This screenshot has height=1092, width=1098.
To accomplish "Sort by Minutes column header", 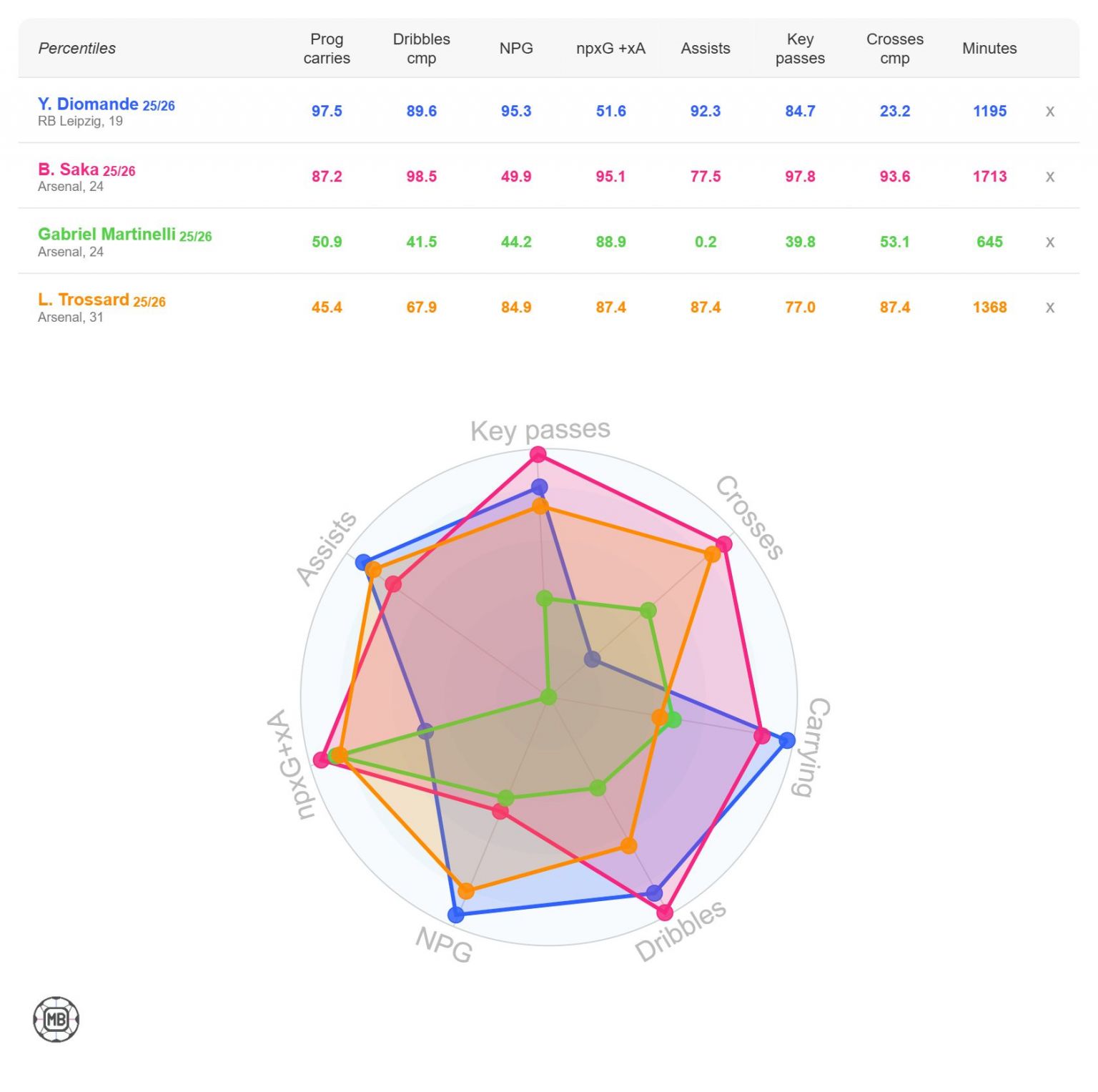I will tap(989, 49).
